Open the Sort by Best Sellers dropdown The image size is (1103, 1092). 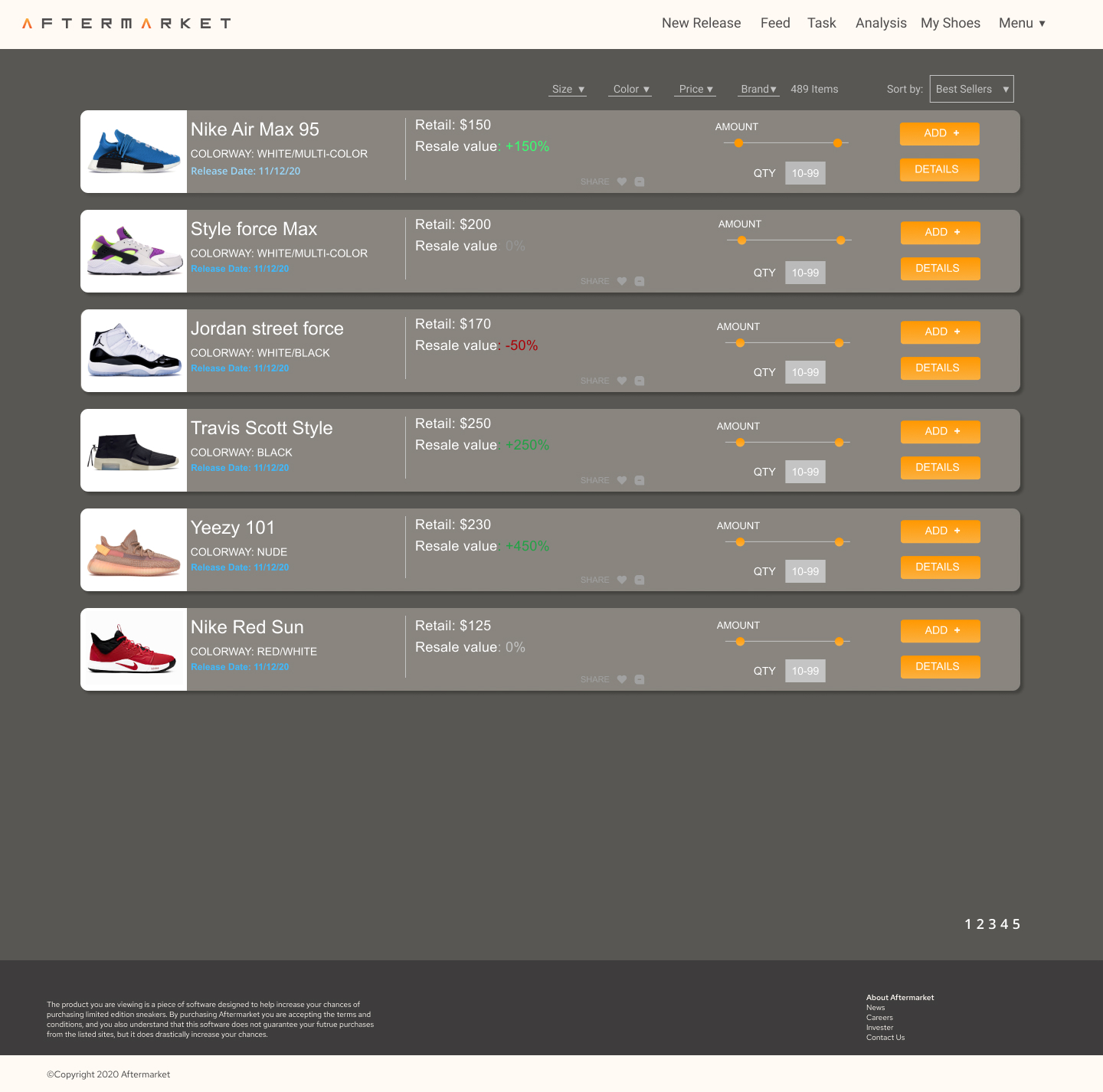coord(971,89)
